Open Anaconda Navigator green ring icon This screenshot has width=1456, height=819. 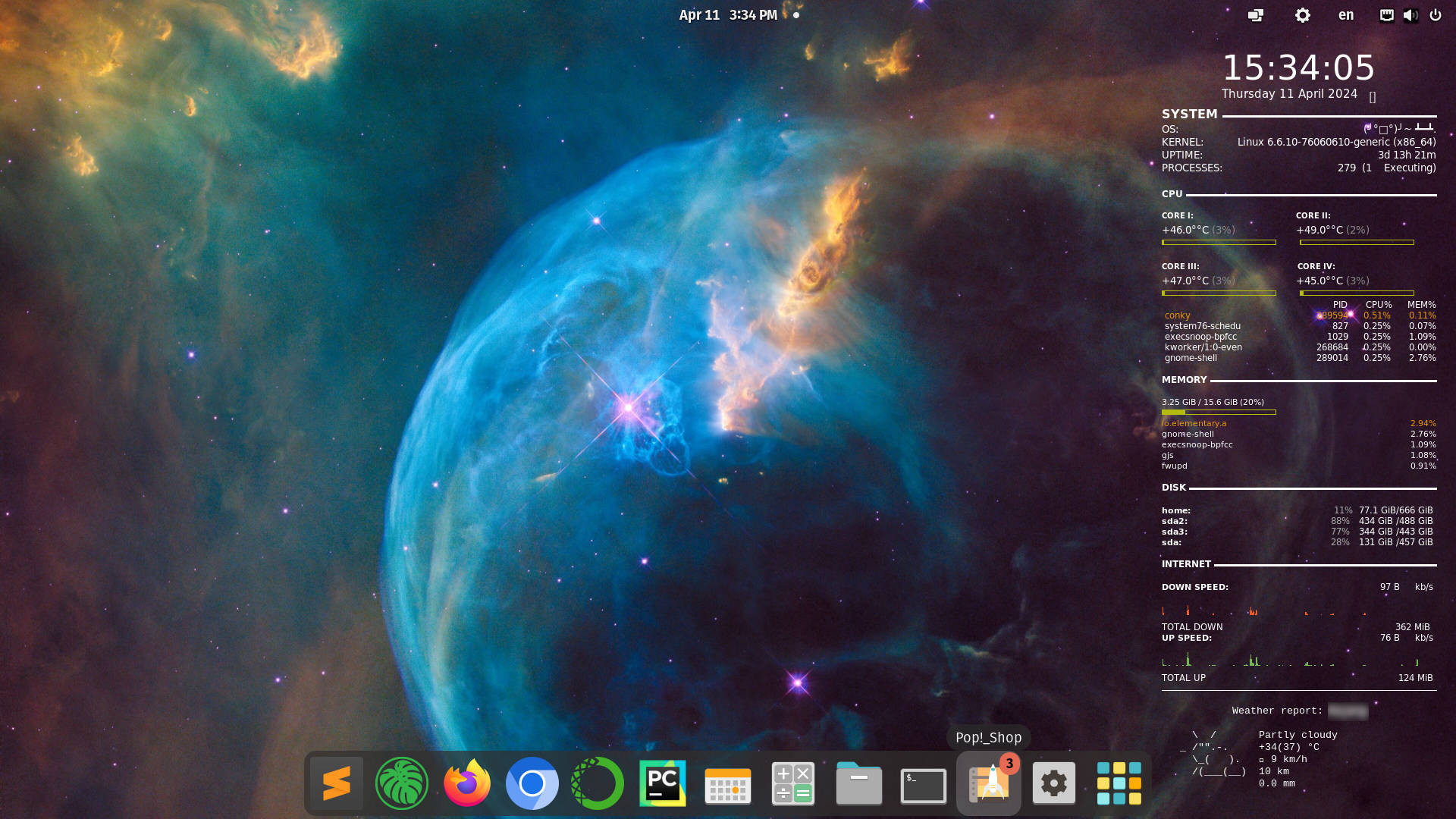[x=597, y=783]
